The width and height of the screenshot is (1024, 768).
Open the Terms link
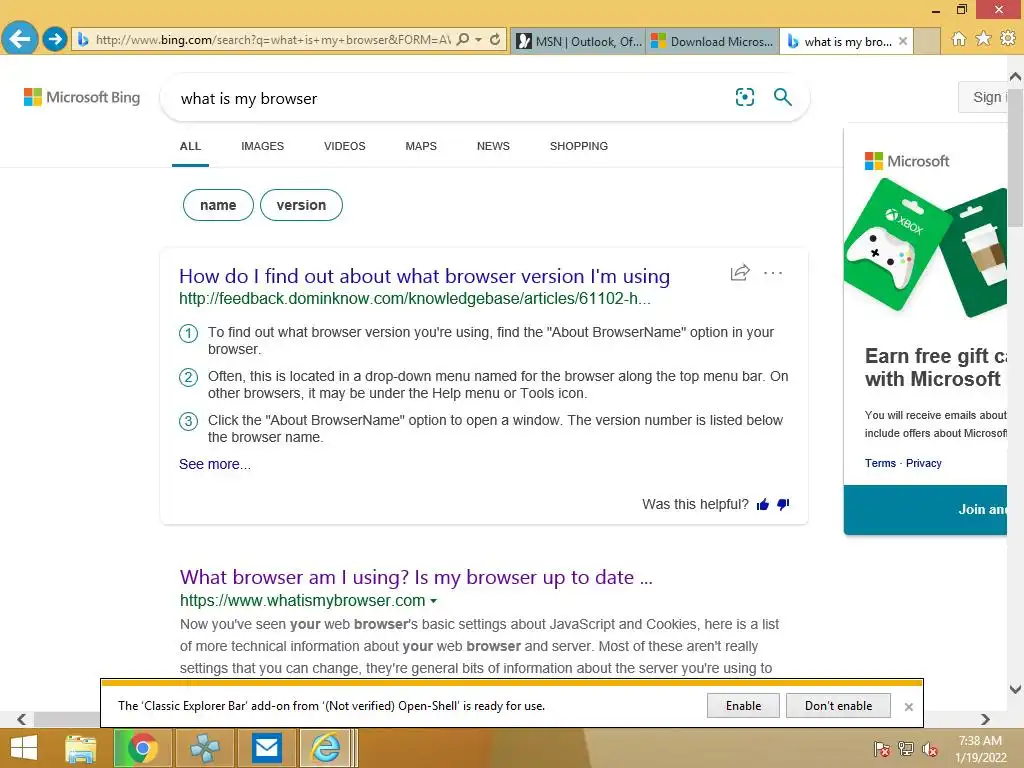coord(880,463)
